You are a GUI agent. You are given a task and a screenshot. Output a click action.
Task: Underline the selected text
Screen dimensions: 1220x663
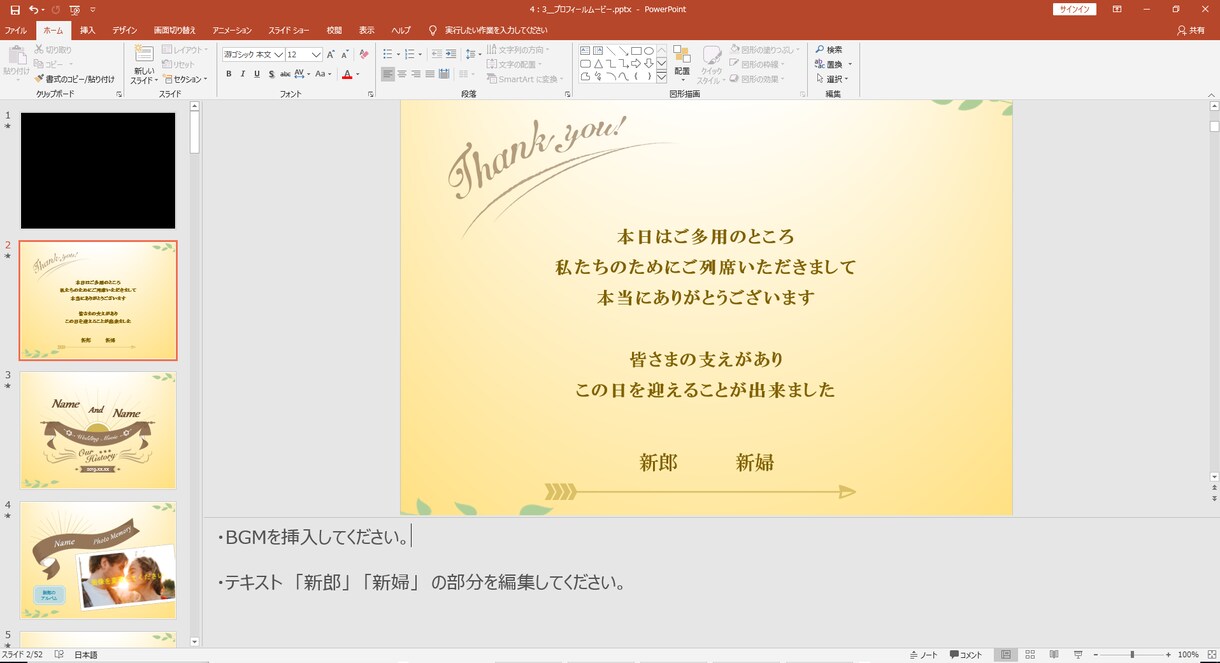point(257,74)
